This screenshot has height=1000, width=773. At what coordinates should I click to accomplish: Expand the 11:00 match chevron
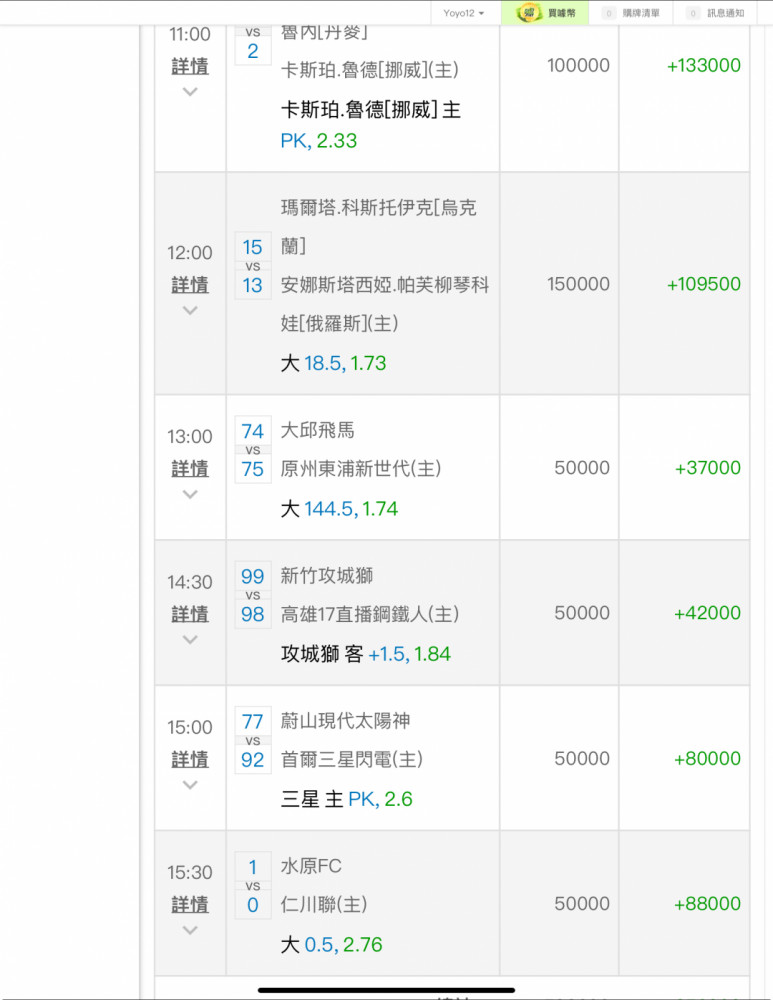pyautogui.click(x=190, y=92)
